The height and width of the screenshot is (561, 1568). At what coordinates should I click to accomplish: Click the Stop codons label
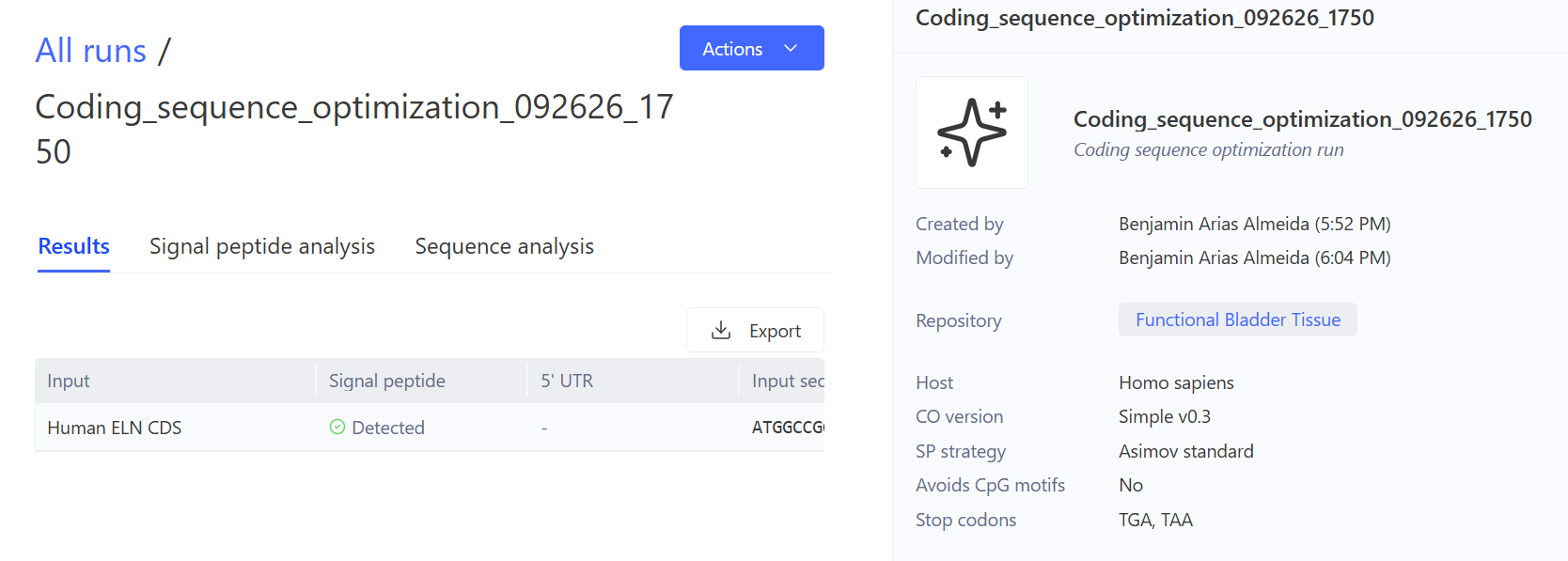click(x=966, y=520)
